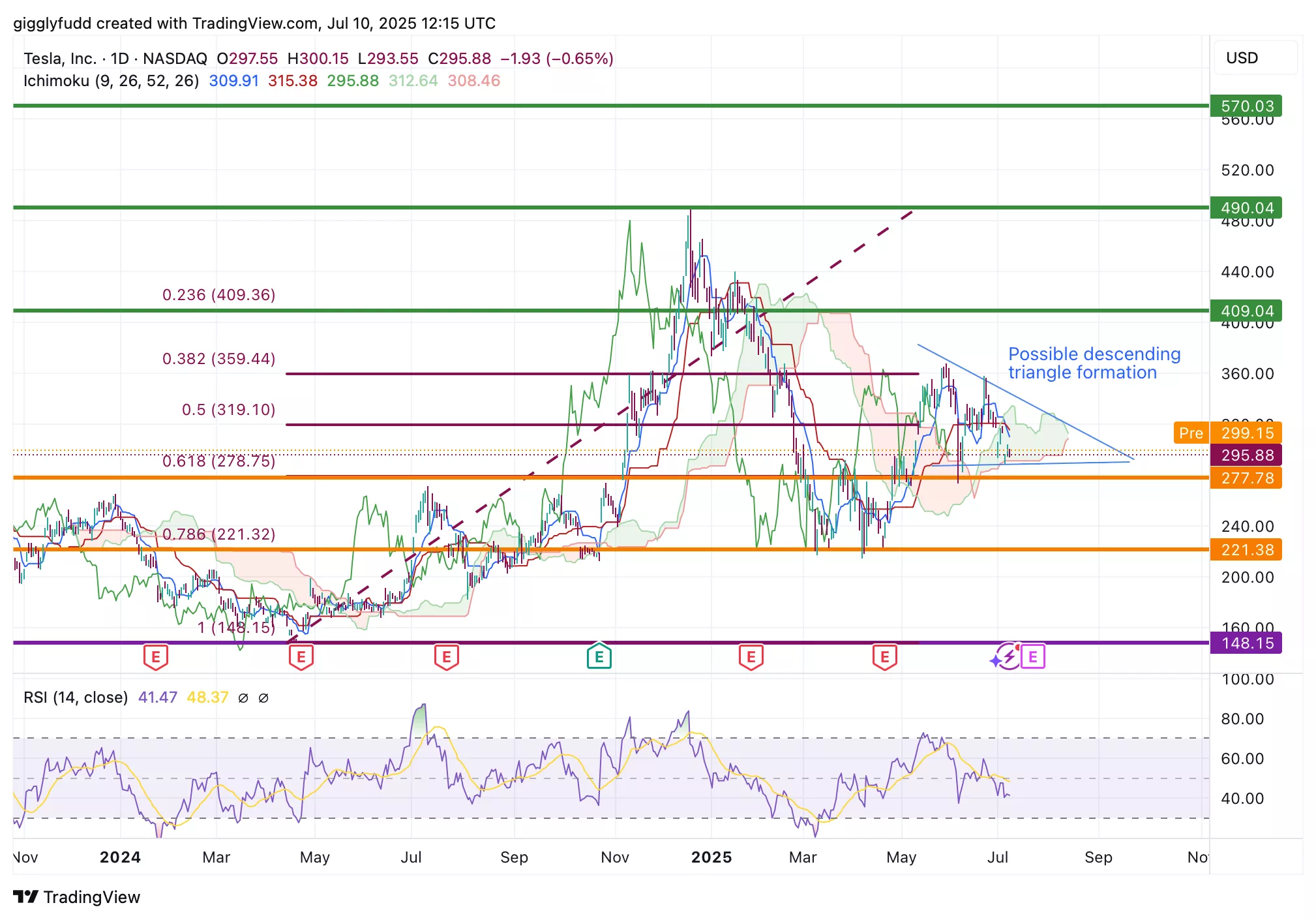
Task: Click the green 570.03 price level label
Action: (1246, 106)
